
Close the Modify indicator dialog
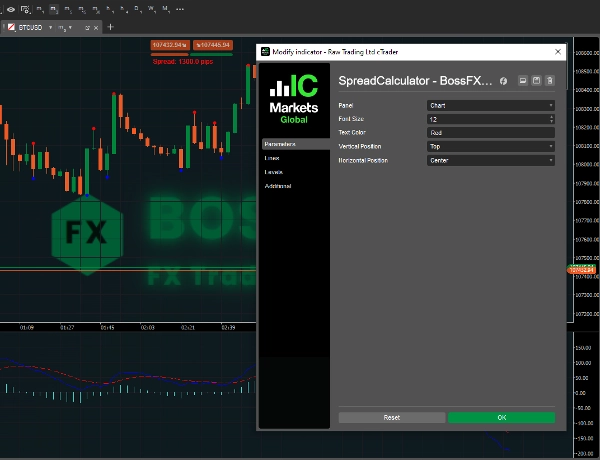pyautogui.click(x=558, y=52)
